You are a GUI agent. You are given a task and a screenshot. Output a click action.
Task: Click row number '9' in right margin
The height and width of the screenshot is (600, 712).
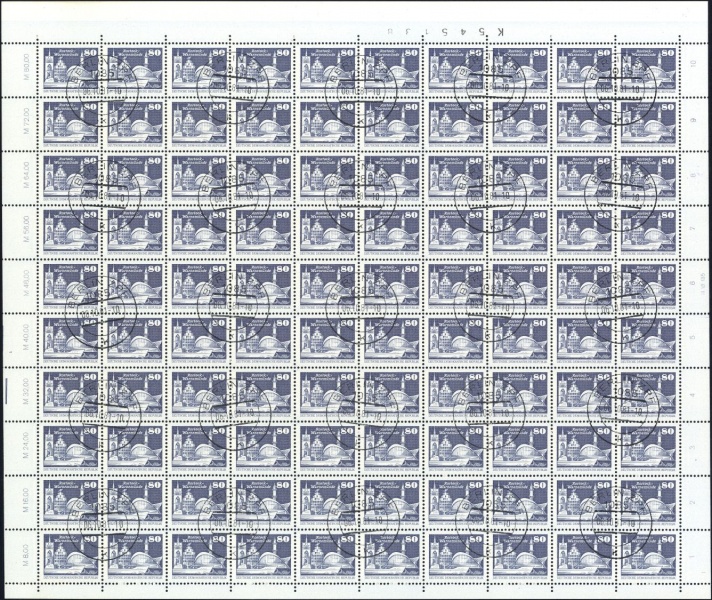[692, 120]
